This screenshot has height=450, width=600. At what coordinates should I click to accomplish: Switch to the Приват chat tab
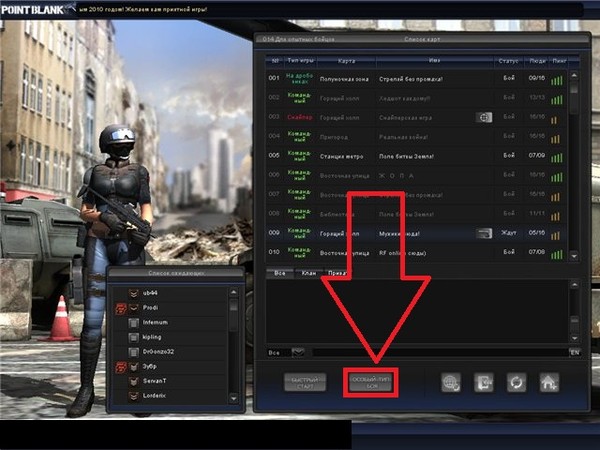[337, 273]
